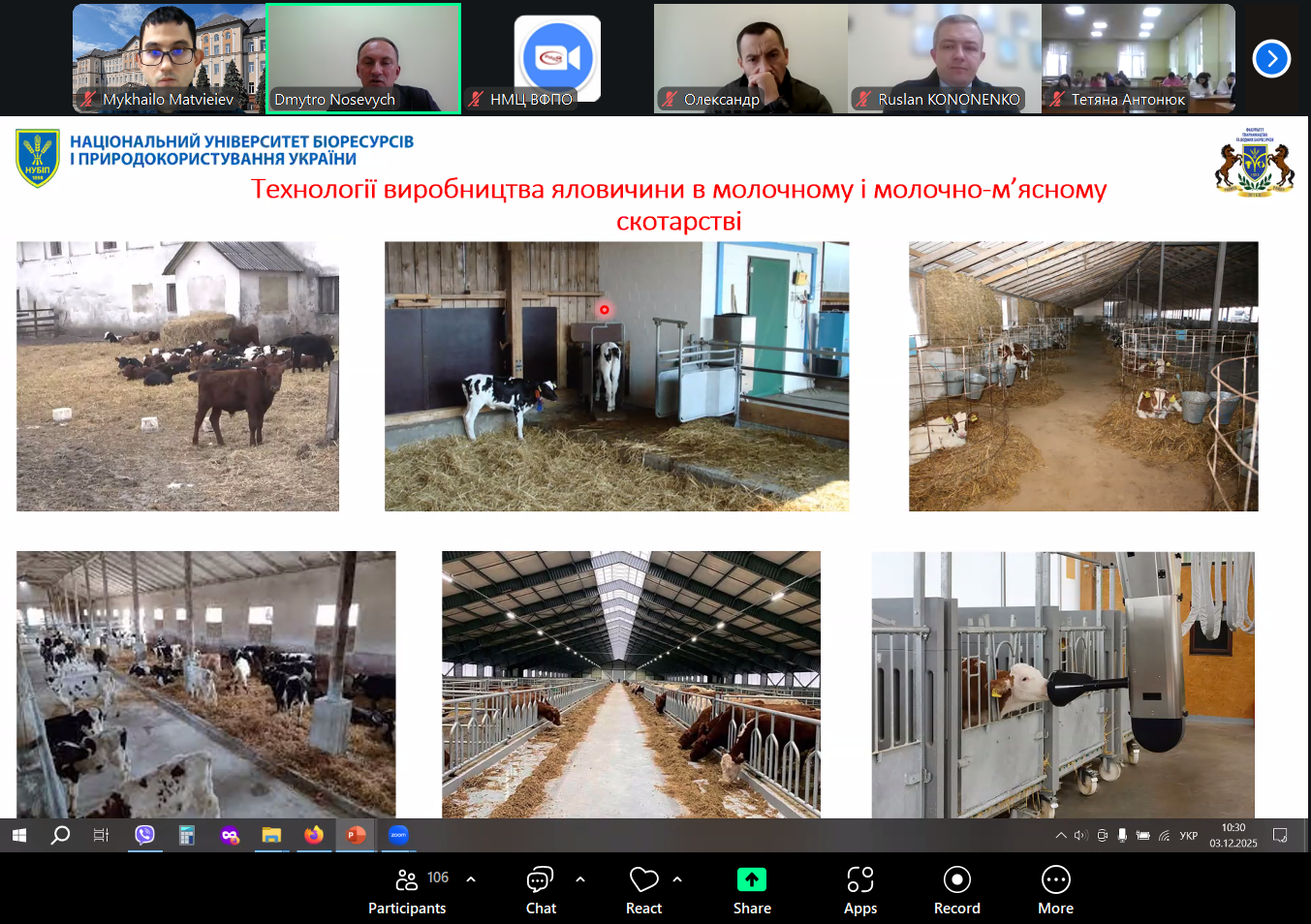The width and height of the screenshot is (1311, 924).
Task: Start recording the meeting
Action: click(x=957, y=891)
